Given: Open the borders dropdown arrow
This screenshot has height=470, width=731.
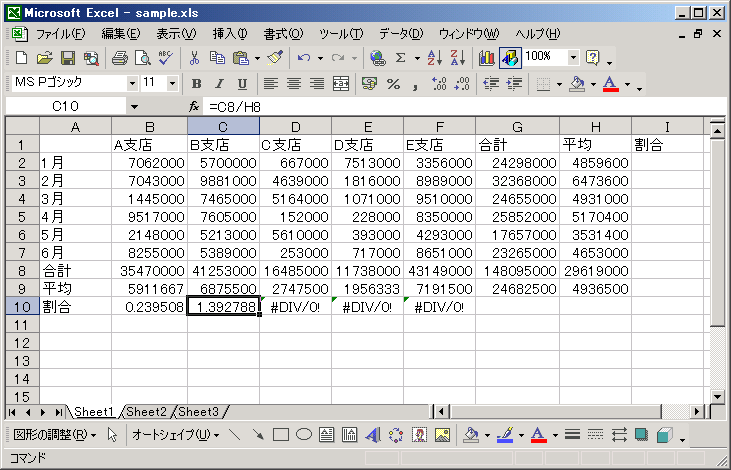Looking at the screenshot, I should pos(559,84).
